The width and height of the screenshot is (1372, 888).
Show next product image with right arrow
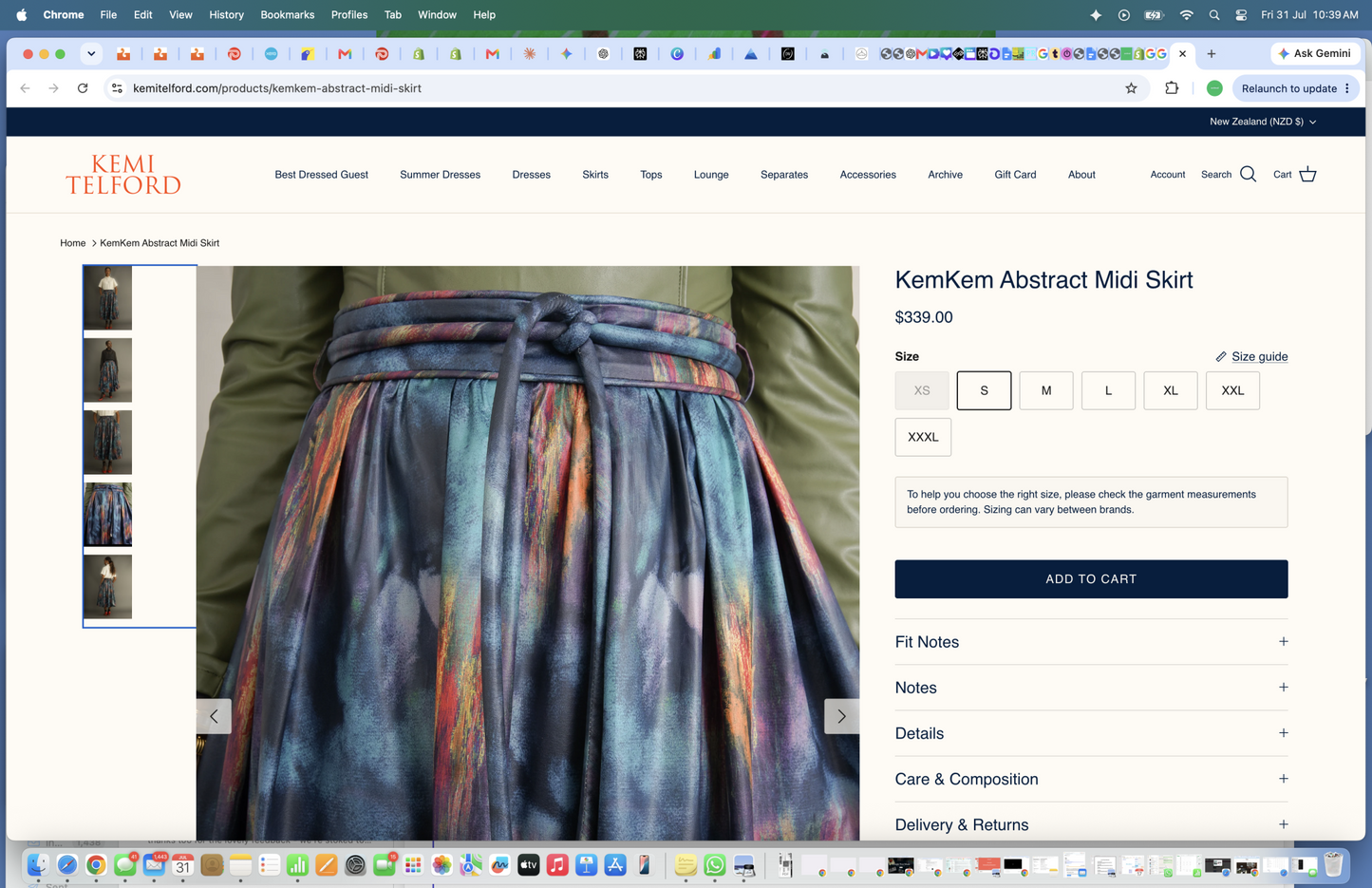click(841, 716)
